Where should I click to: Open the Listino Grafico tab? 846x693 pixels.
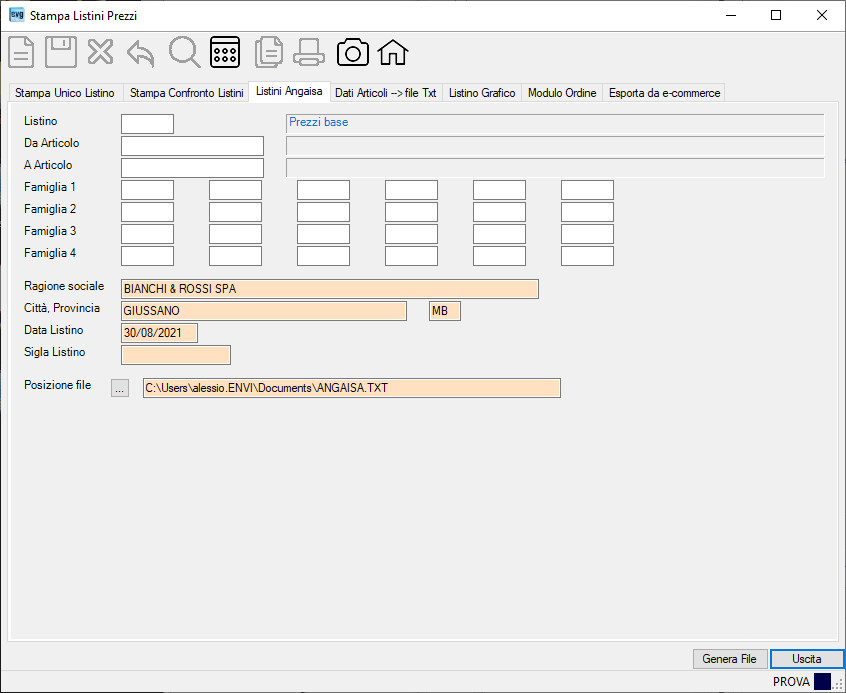pos(482,93)
